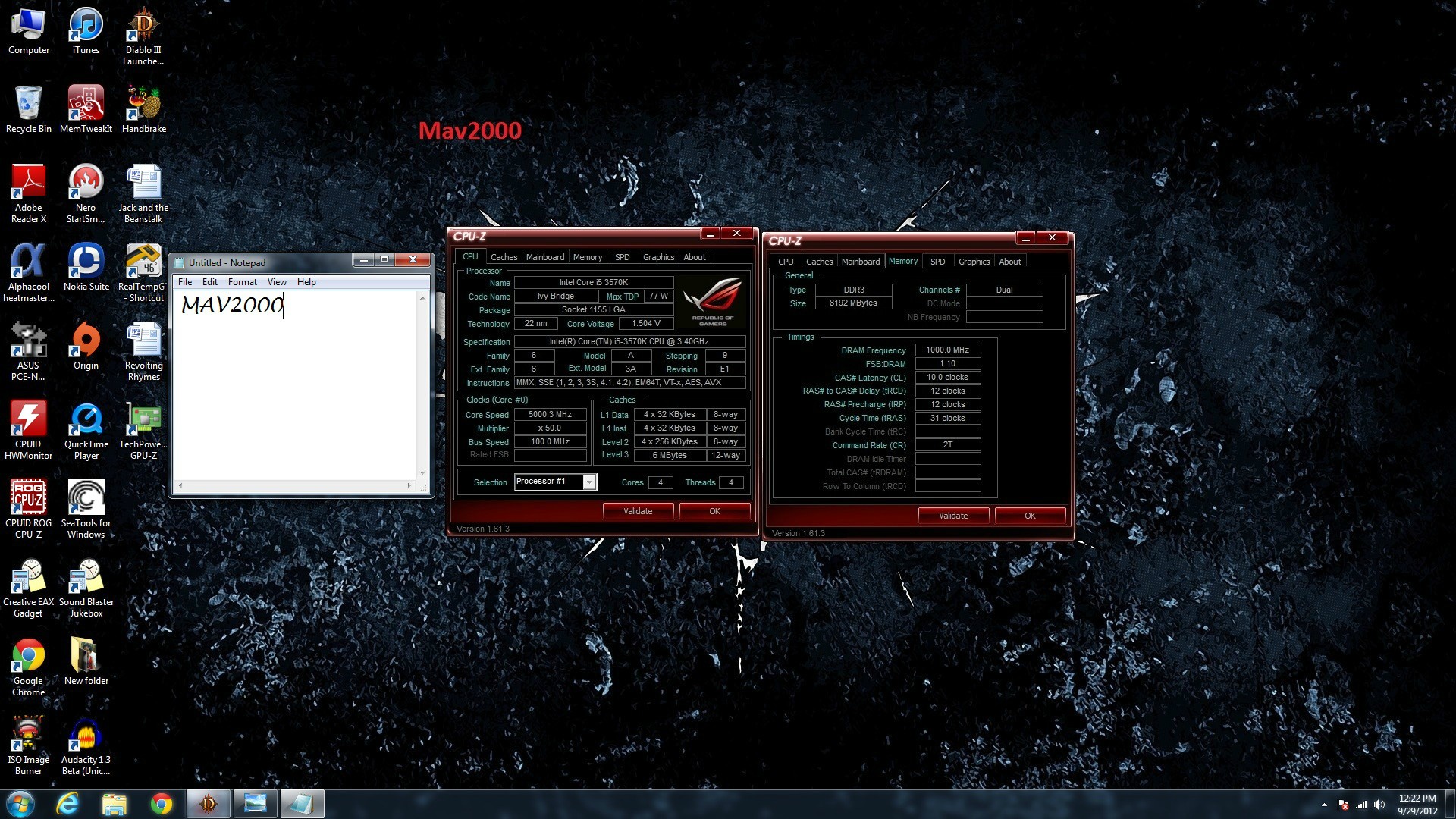1456x819 pixels.
Task: Launch MemTweakIt desktop shortcut
Action: 86,109
